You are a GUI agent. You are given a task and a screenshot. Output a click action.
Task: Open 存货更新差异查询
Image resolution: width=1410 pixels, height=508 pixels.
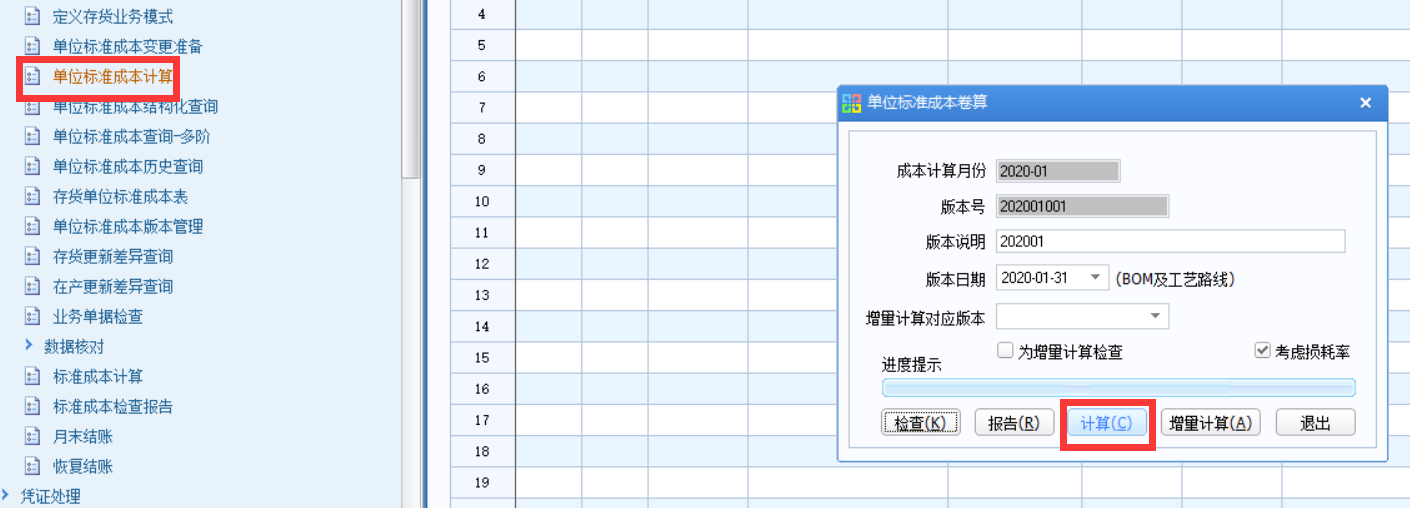coord(113,257)
